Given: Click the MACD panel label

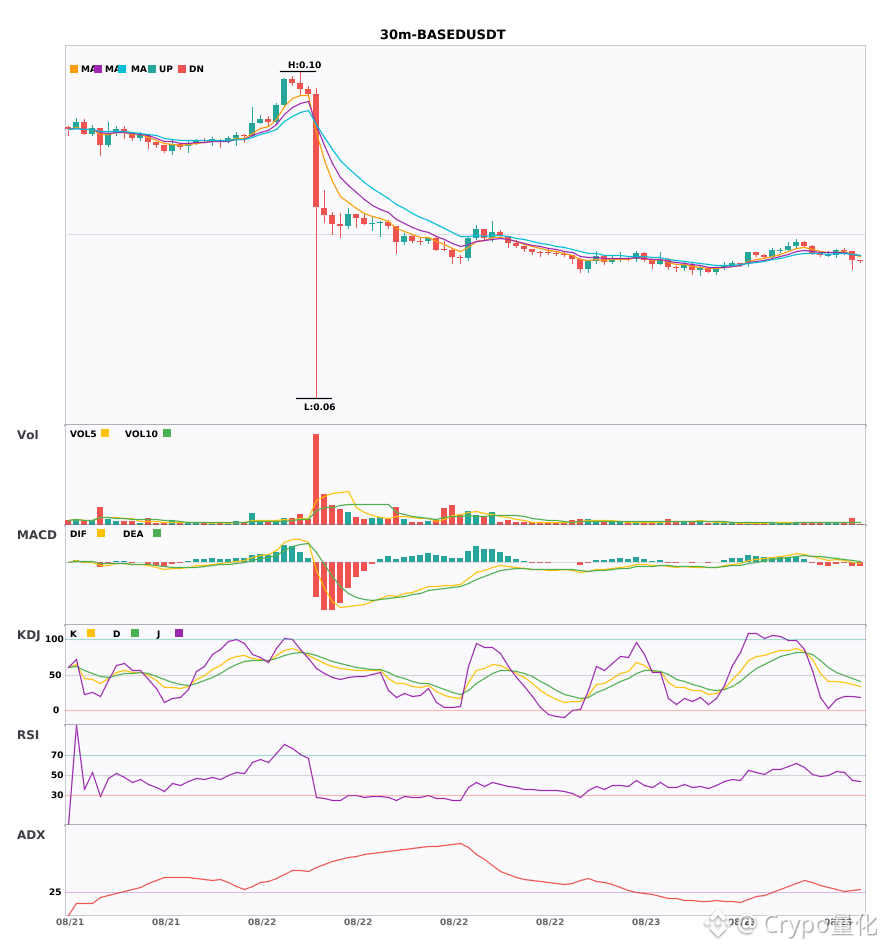Looking at the screenshot, I should pyautogui.click(x=36, y=535).
